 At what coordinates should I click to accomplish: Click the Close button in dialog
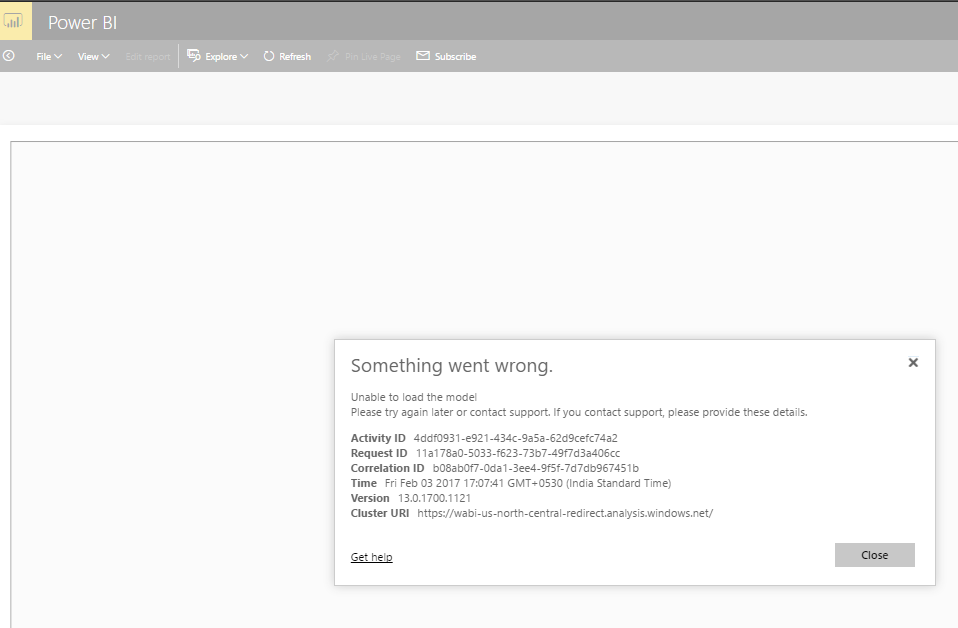coord(874,555)
